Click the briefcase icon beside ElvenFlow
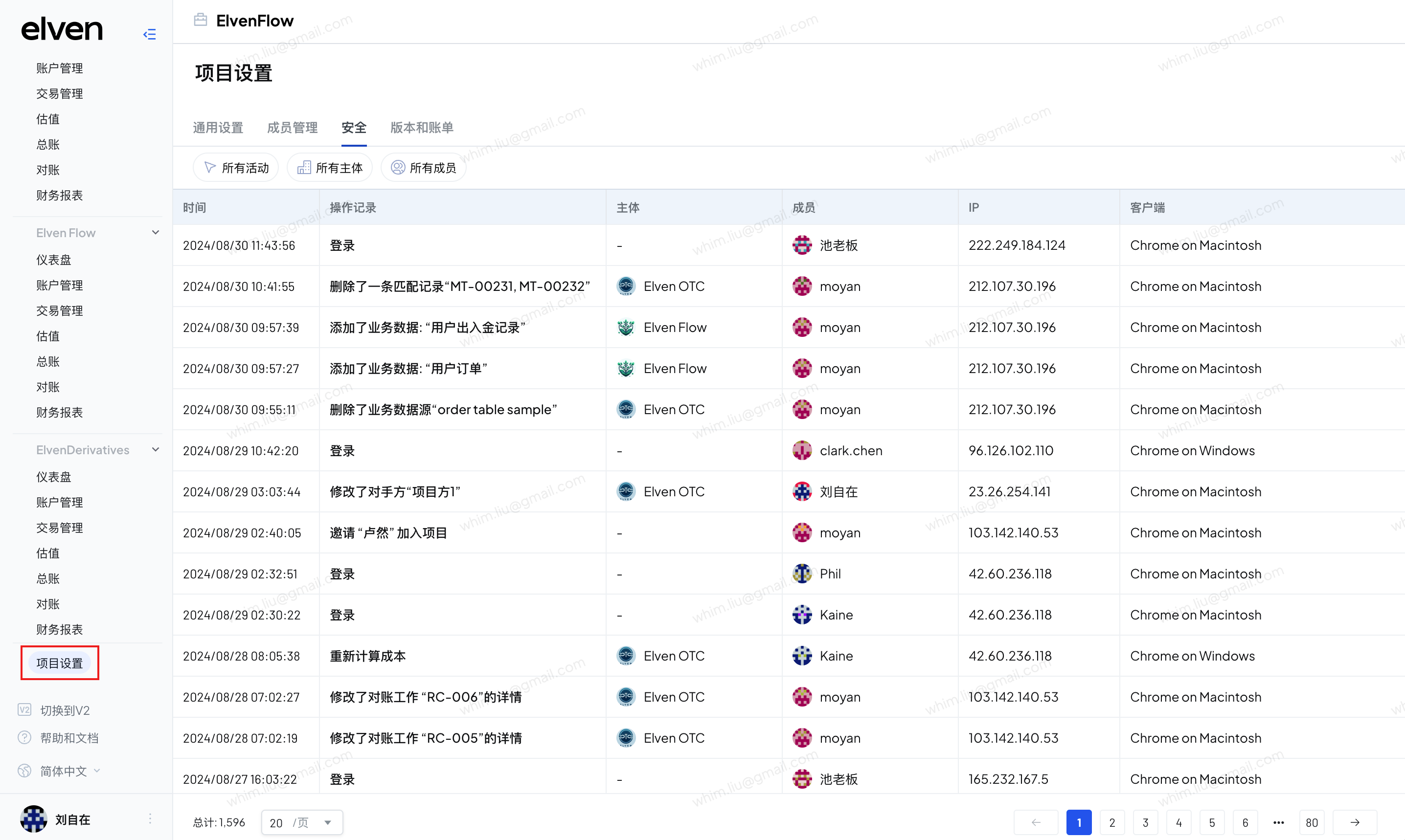The image size is (1405, 840). (201, 21)
